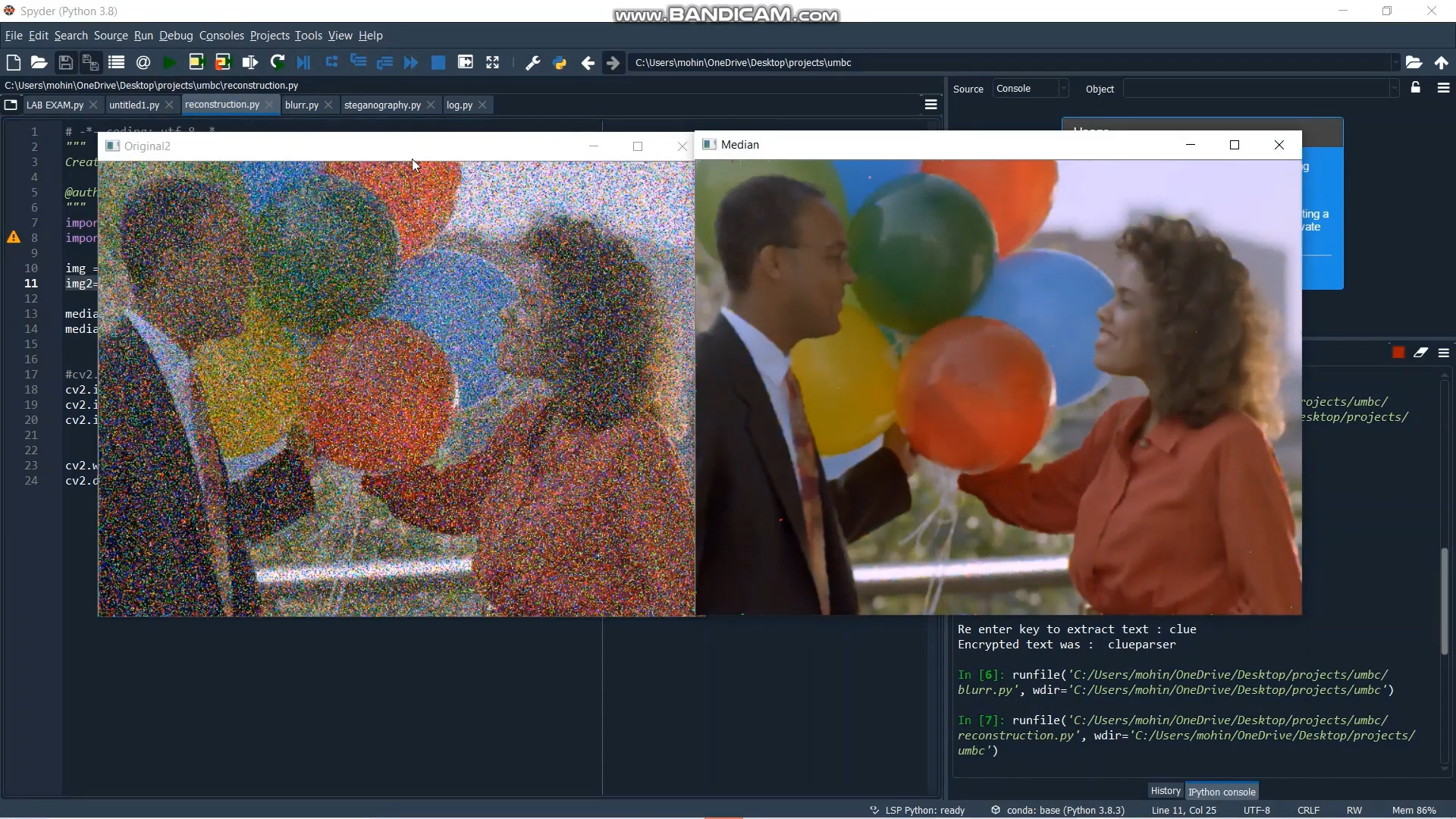Open the Consoles menu
This screenshot has width=1456, height=819.
[x=221, y=36]
